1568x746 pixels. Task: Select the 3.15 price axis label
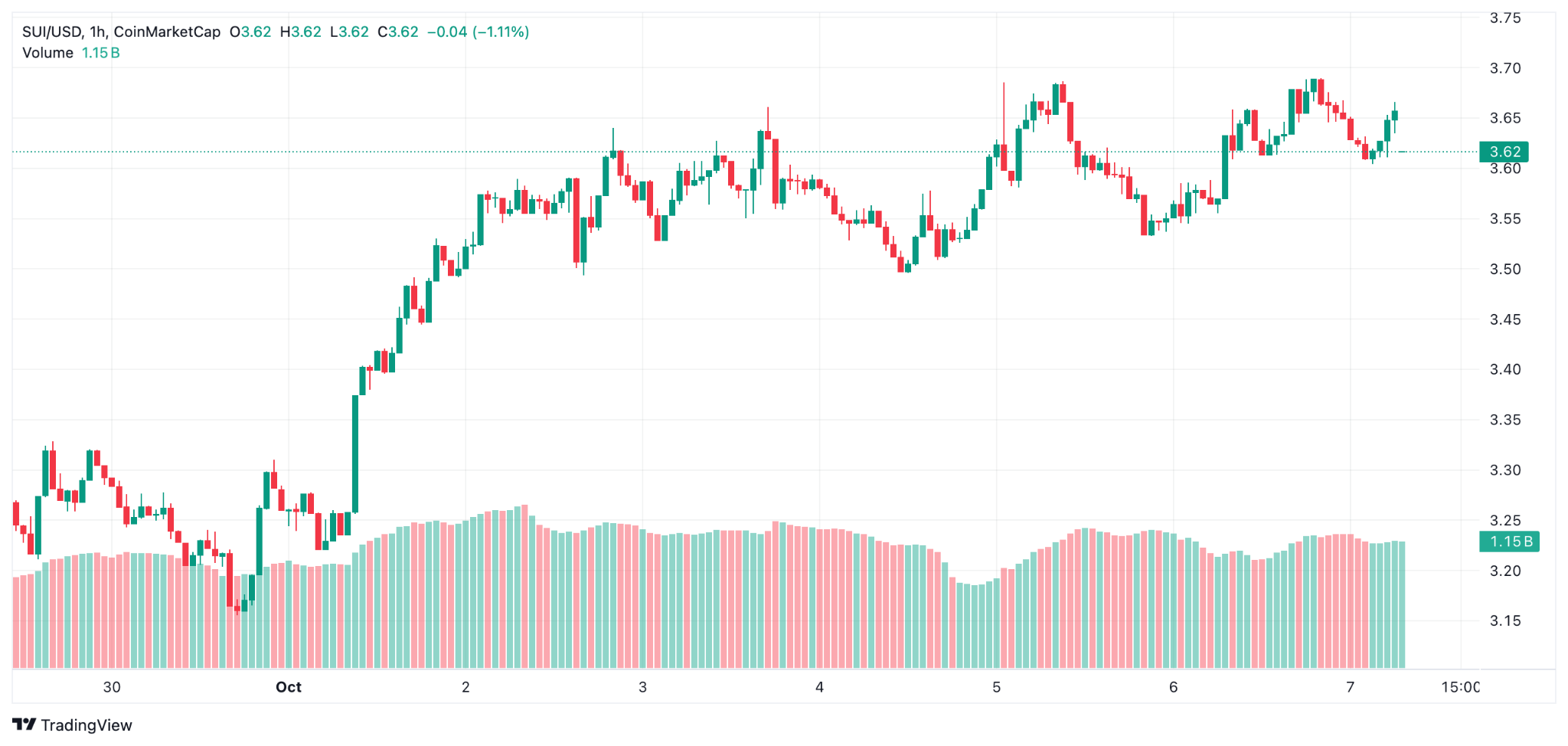coord(1504,621)
